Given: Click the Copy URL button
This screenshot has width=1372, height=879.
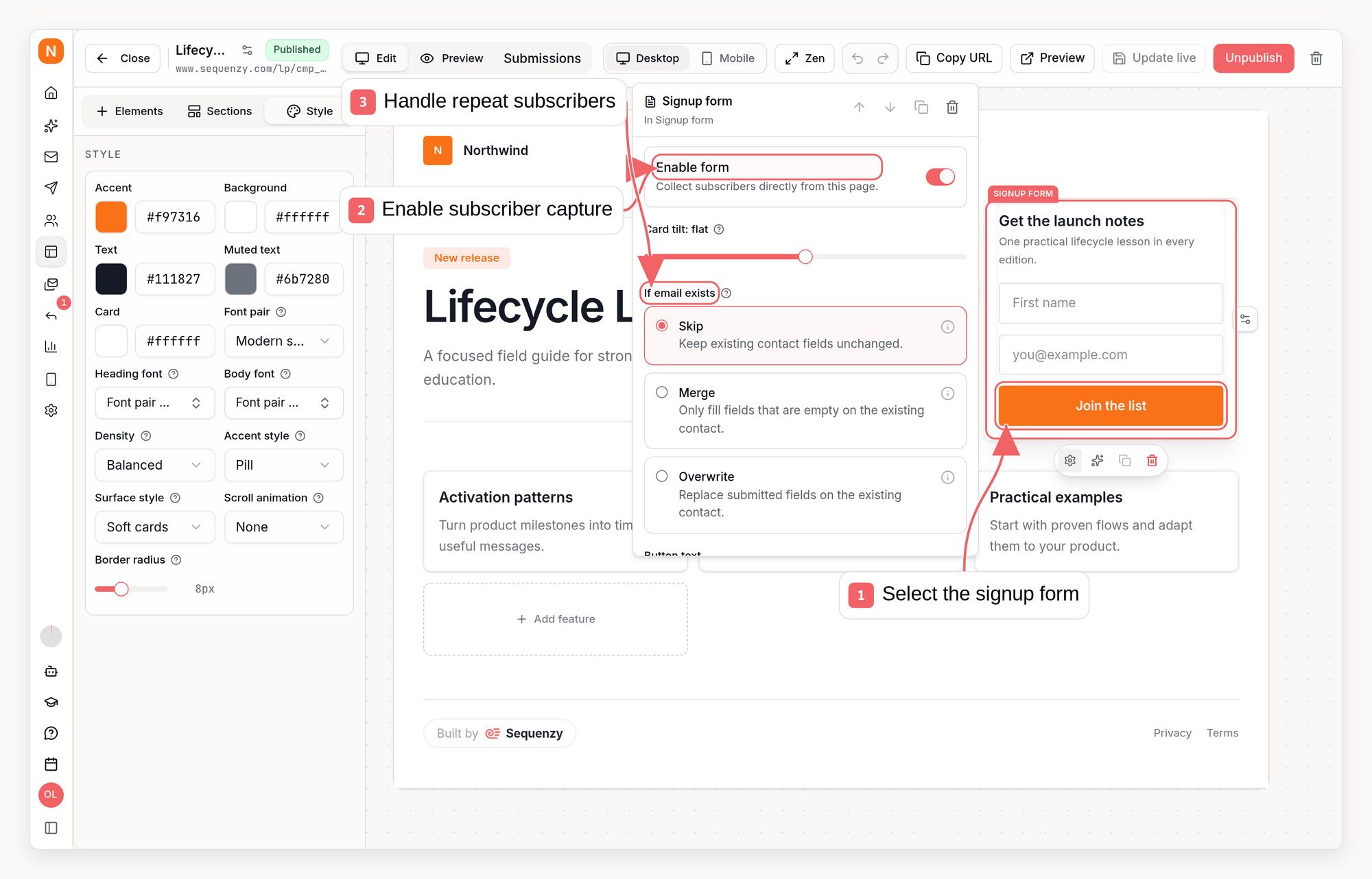Looking at the screenshot, I should 954,58.
